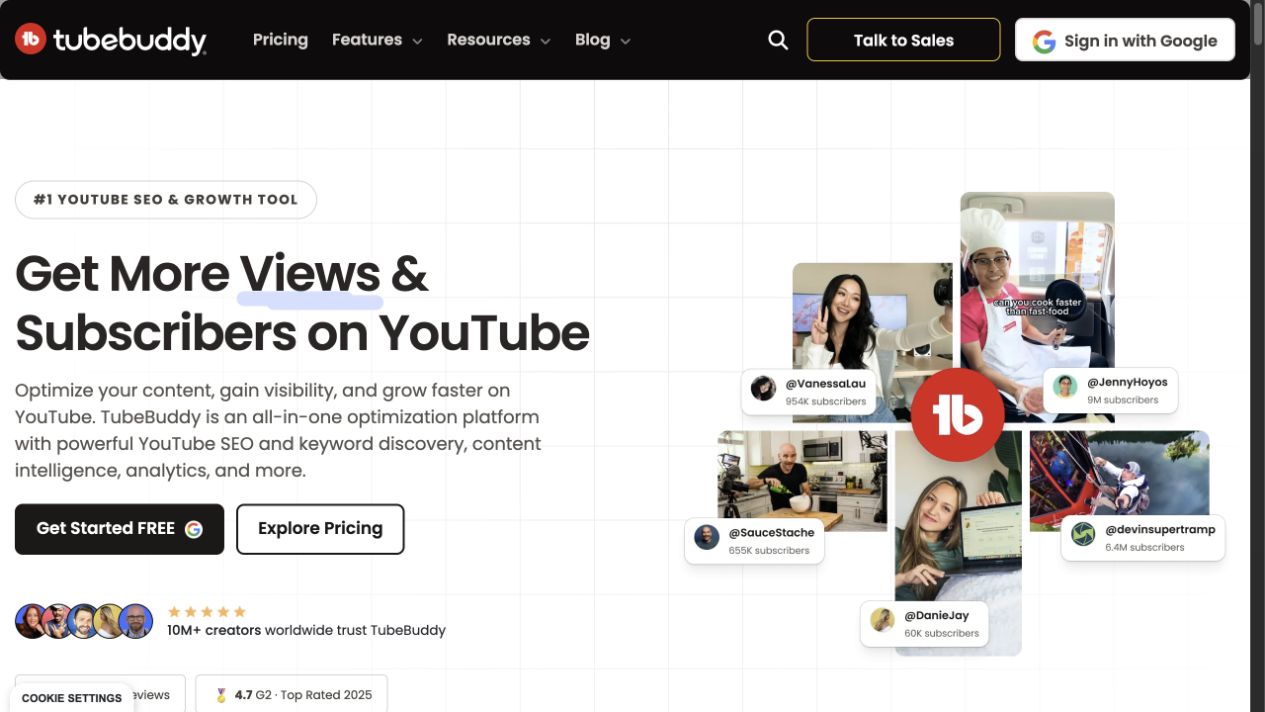Click the 4.7 G2 Top Rated 2025 badge
The image size is (1265, 712).
coord(291,694)
